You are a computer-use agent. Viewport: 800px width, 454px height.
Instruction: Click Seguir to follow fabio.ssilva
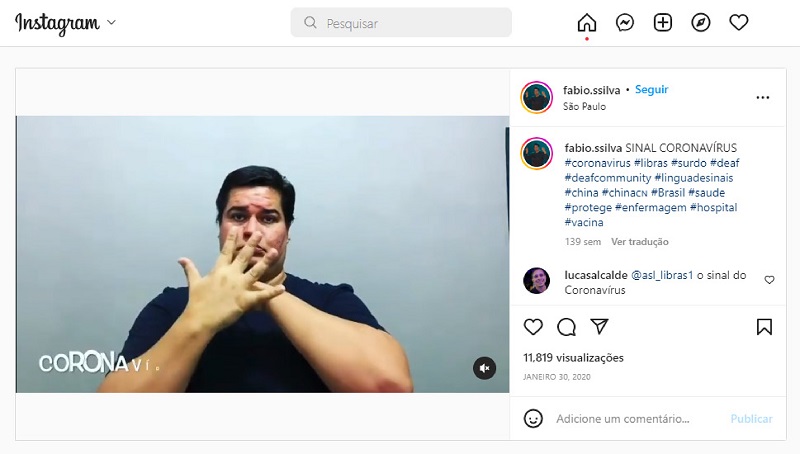(652, 90)
